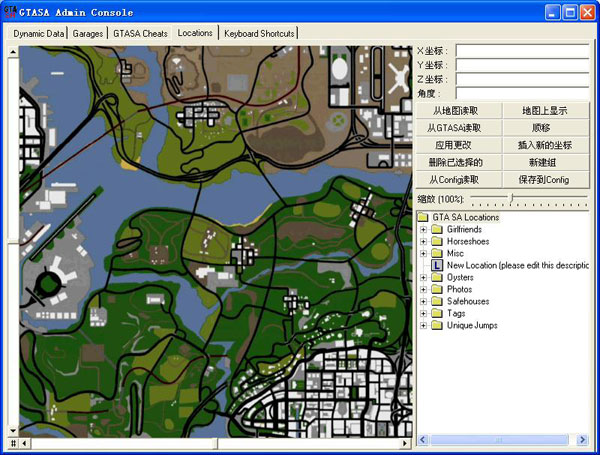The width and height of the screenshot is (600, 455).
Task: Click the Z坐标 input field
Action: pos(522,79)
